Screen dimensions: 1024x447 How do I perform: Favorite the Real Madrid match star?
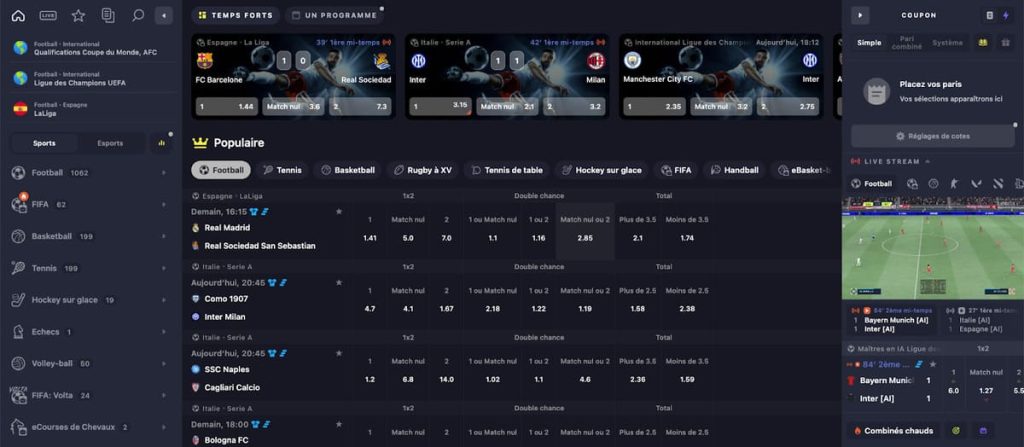338,212
